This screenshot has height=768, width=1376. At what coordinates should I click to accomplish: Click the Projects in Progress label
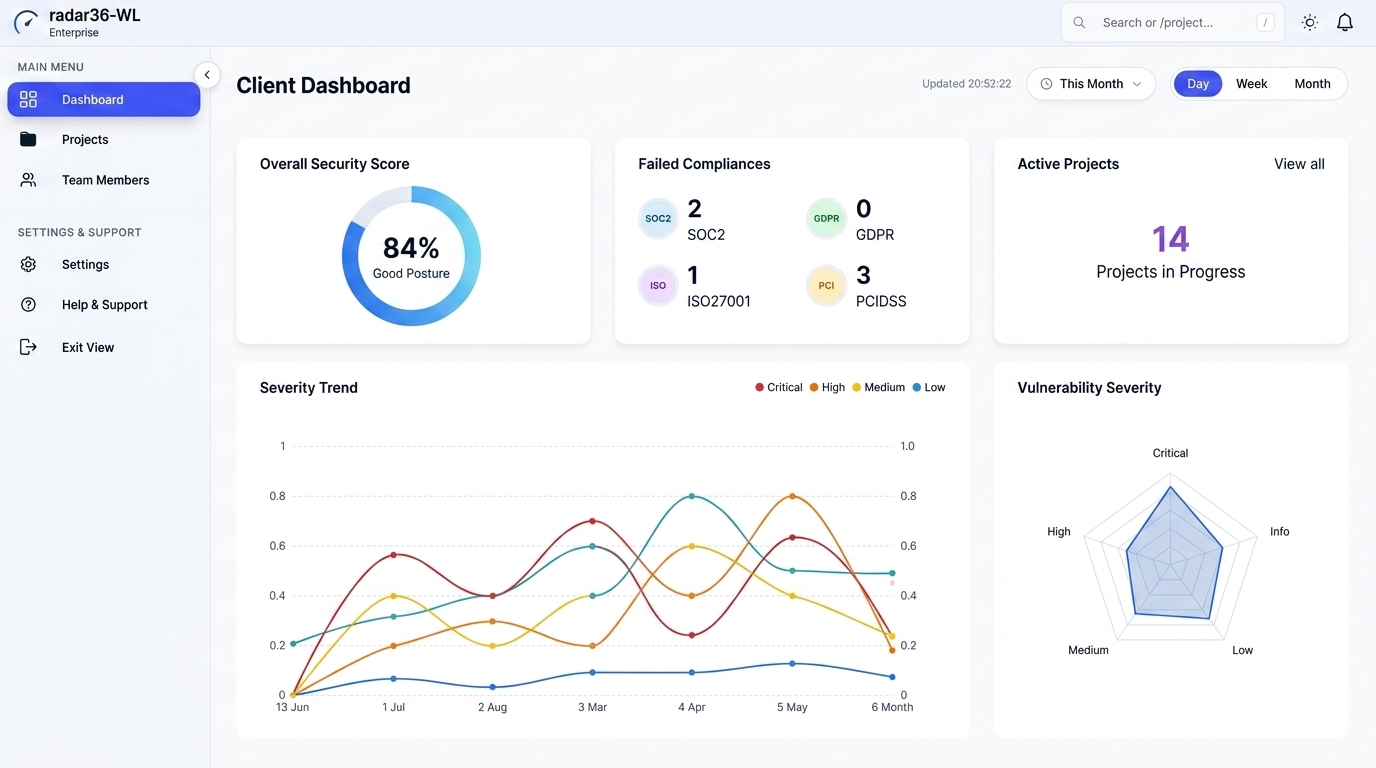(1170, 272)
